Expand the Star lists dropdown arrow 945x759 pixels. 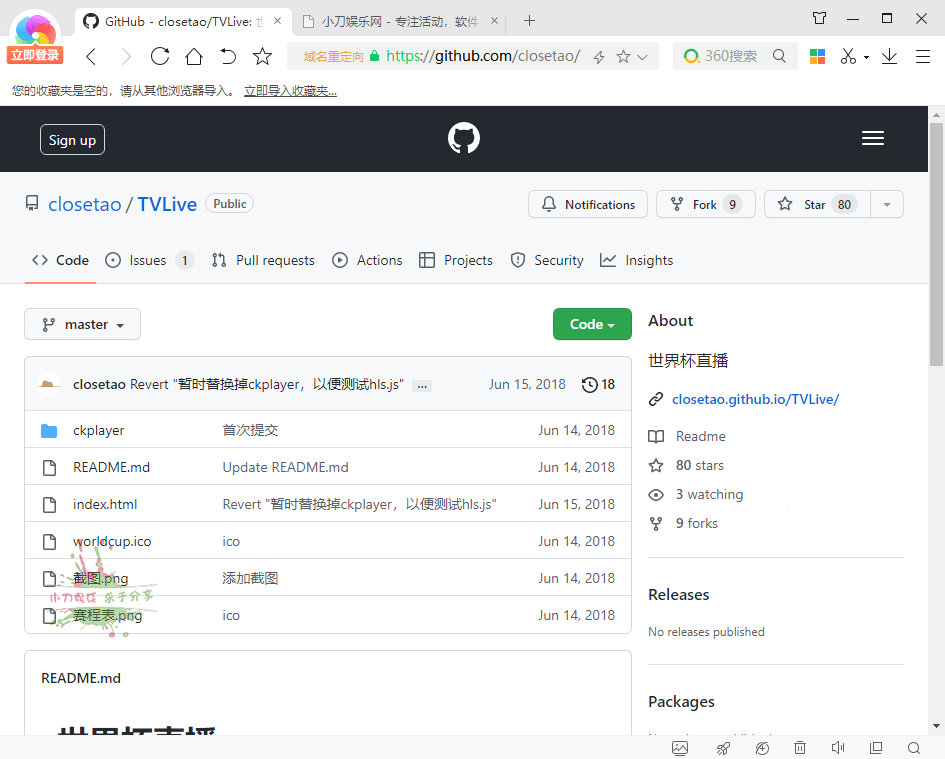[886, 204]
